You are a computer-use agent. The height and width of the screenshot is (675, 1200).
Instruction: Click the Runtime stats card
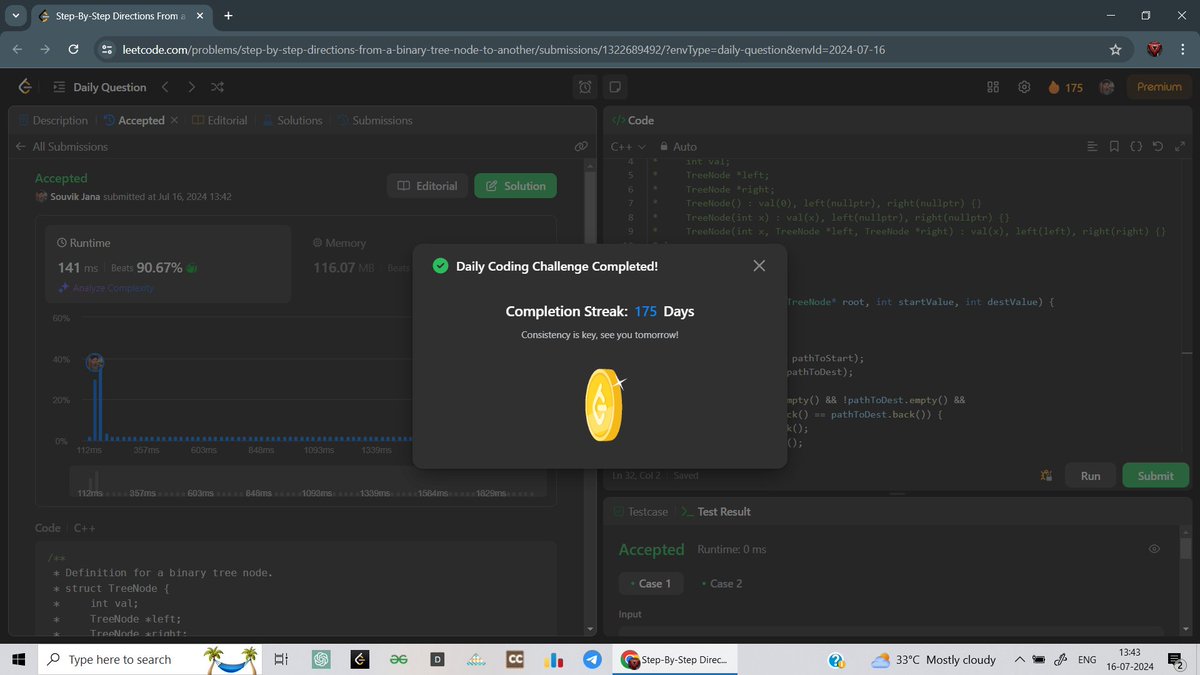pyautogui.click(x=168, y=264)
